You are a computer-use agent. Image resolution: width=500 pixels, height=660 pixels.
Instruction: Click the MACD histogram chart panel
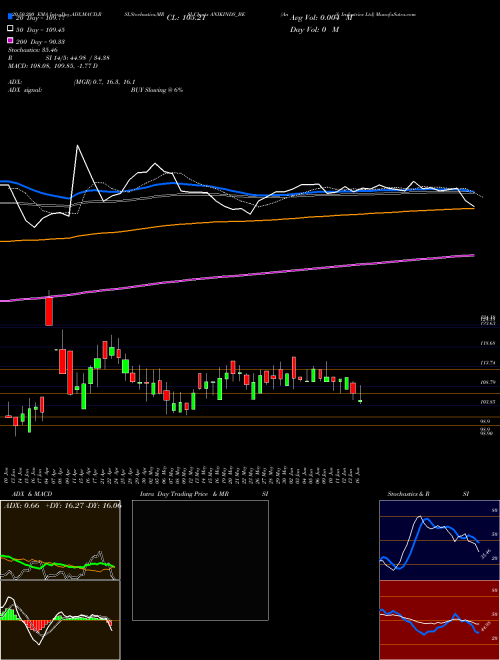[x=60, y=620]
